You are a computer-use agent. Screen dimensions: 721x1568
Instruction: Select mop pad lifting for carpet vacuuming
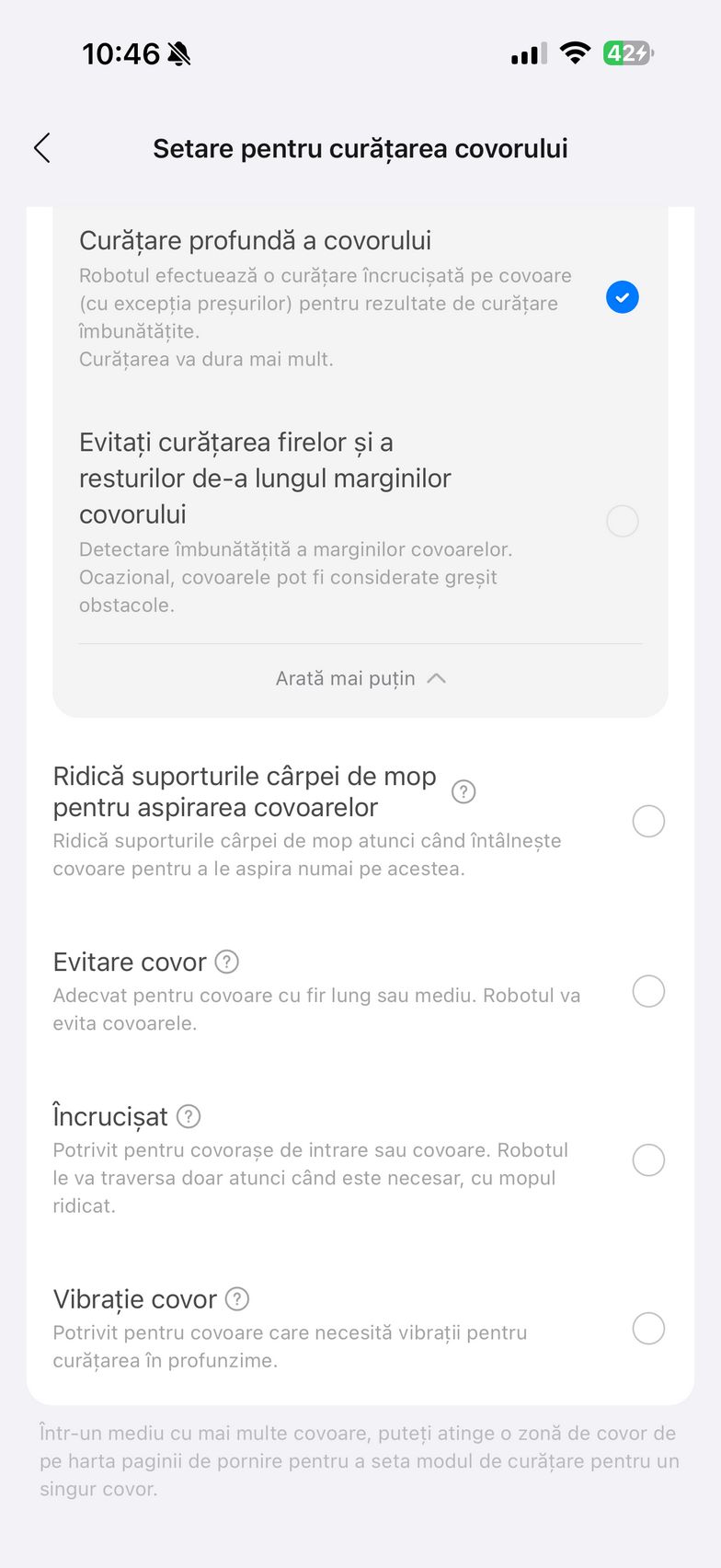648,821
